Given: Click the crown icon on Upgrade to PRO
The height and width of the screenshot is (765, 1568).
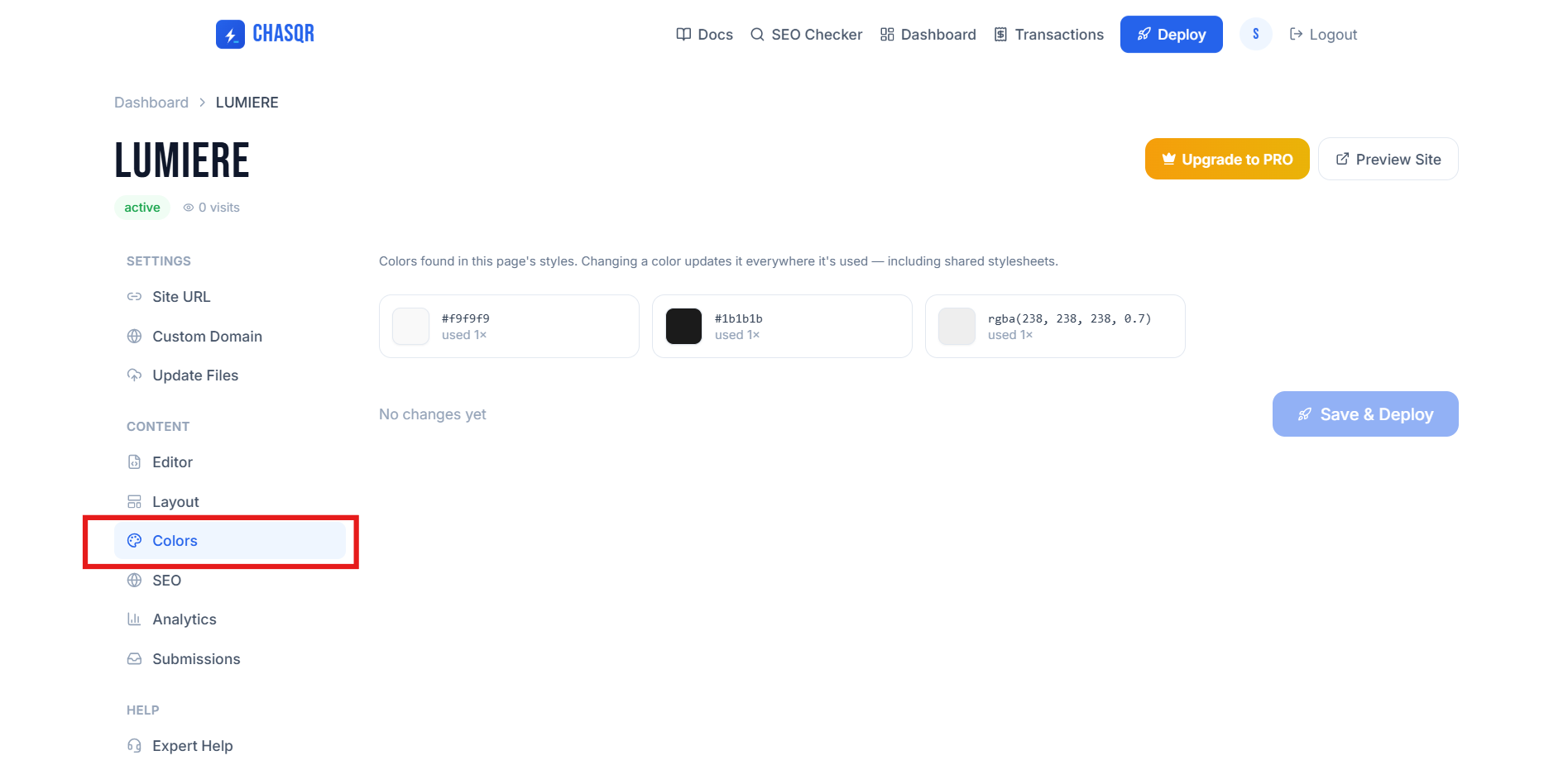Looking at the screenshot, I should coord(1168,159).
